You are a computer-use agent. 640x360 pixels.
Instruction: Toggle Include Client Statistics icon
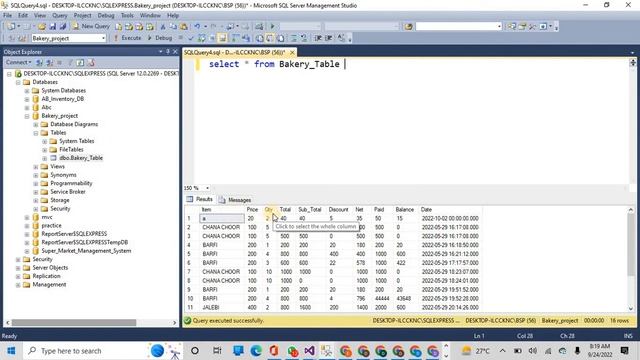point(246,38)
